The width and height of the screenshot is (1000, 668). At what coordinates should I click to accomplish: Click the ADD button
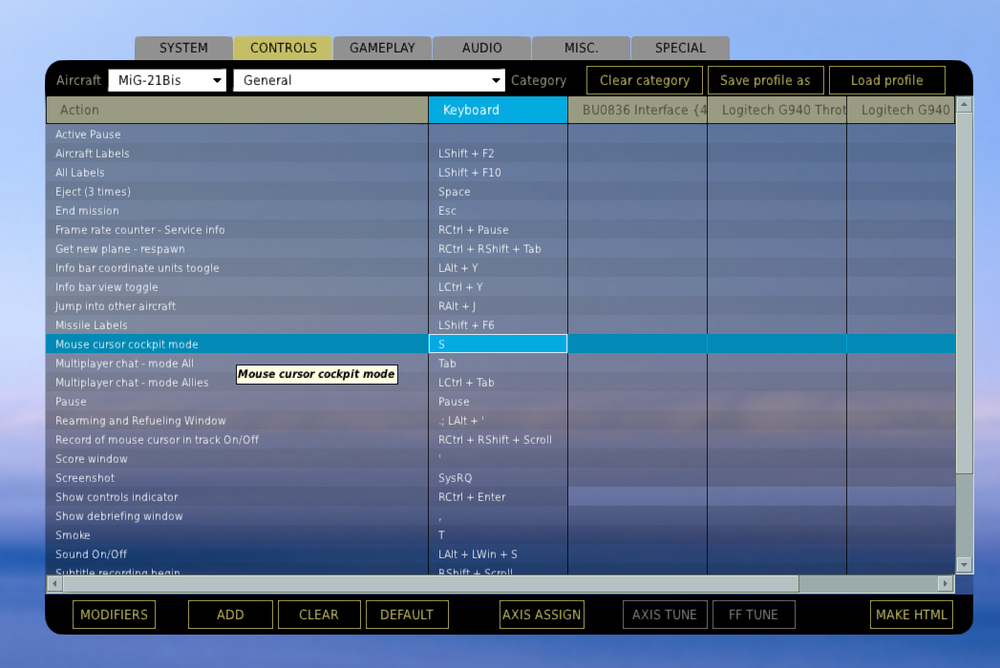(x=230, y=614)
